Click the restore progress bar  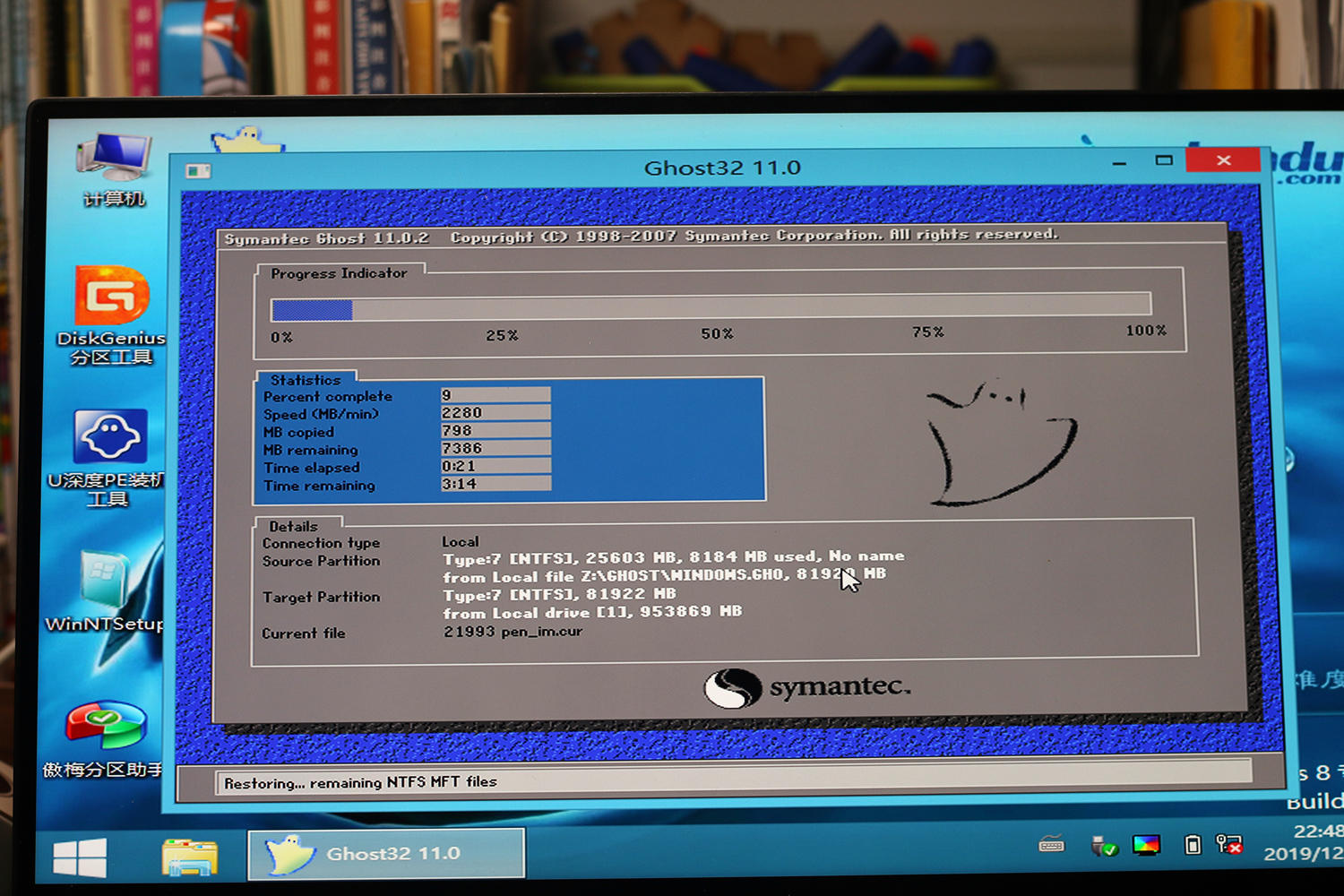(711, 307)
